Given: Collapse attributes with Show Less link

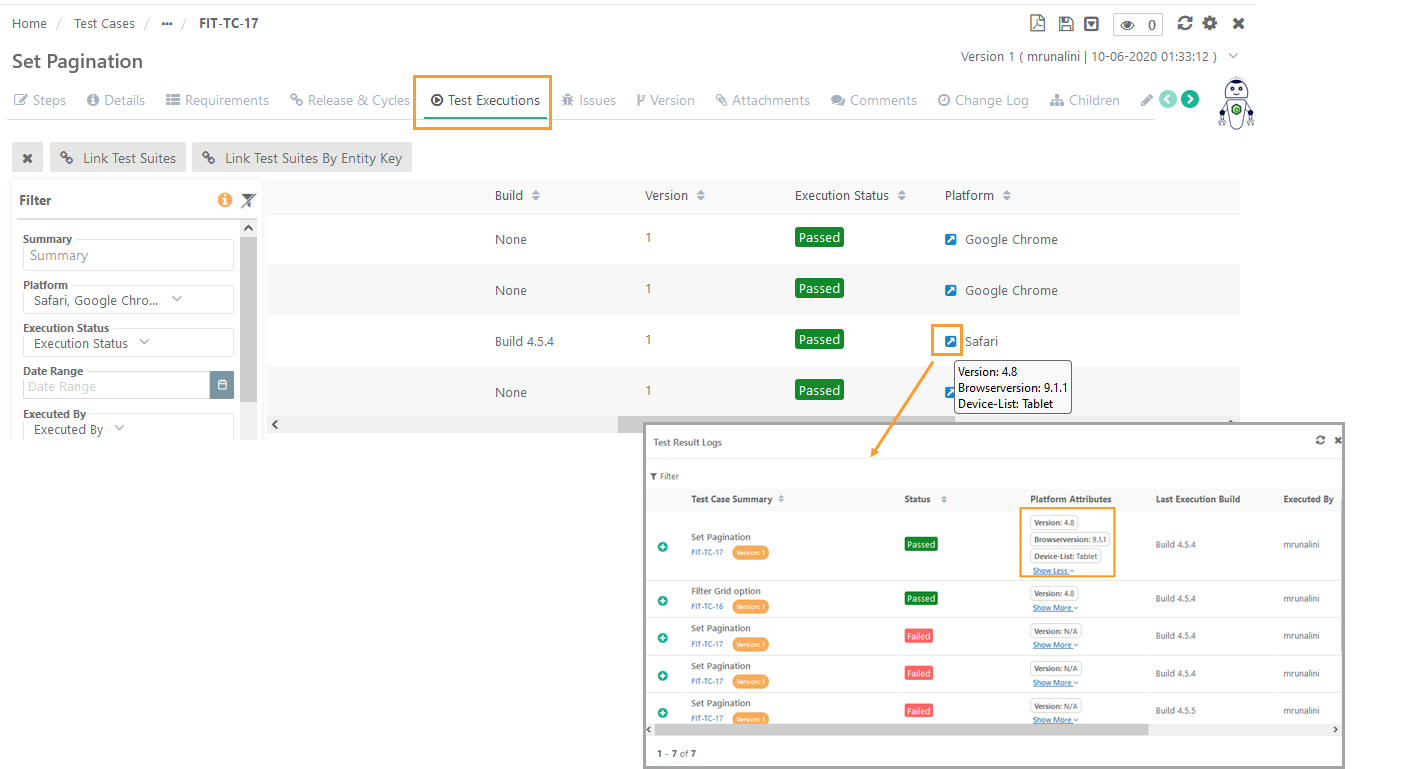Looking at the screenshot, I should click(1053, 571).
